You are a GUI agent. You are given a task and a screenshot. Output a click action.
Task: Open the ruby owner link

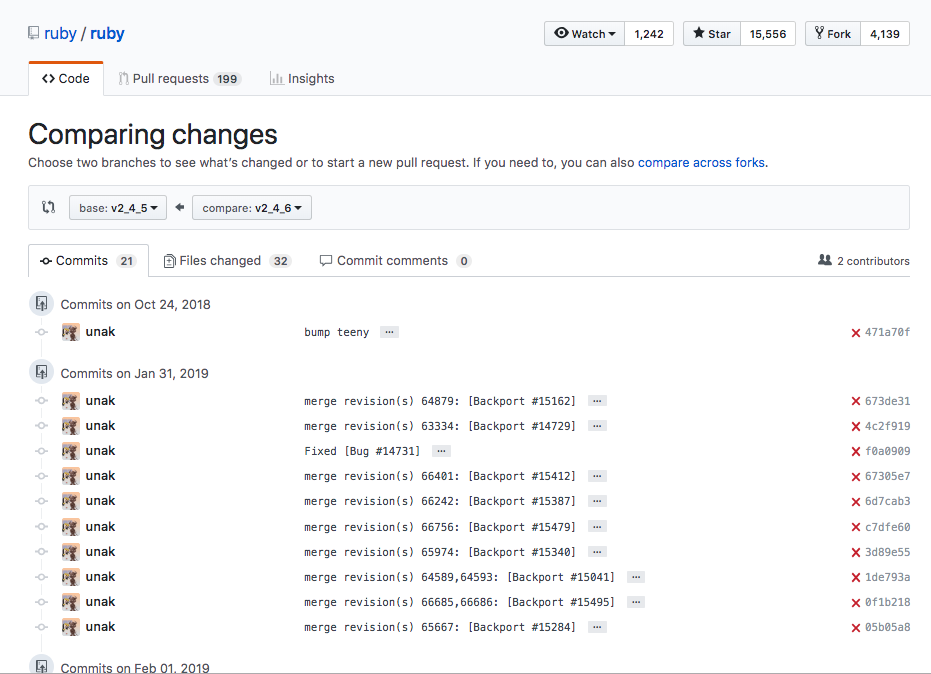tap(60, 34)
